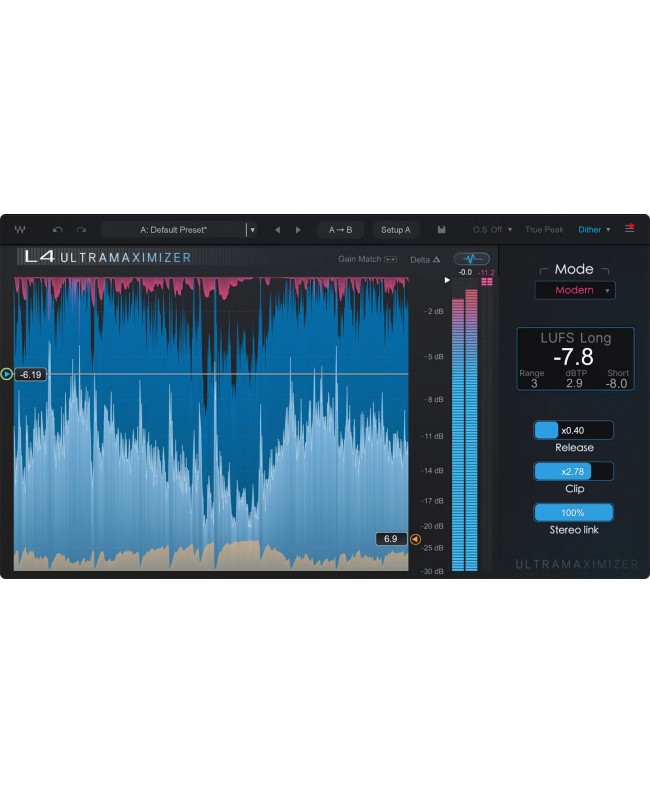Image resolution: width=650 pixels, height=794 pixels.
Task: Reset the pink clip indicator grid
Action: point(487,282)
